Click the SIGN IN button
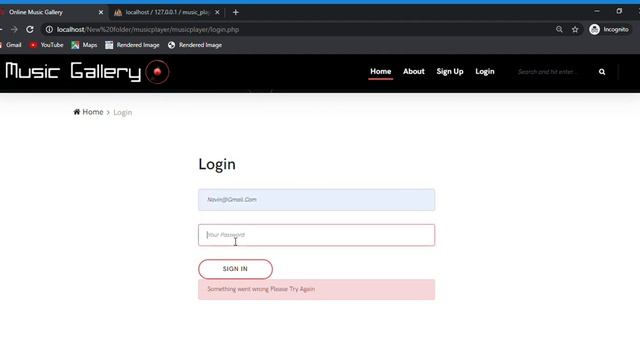640x360 pixels. [235, 269]
